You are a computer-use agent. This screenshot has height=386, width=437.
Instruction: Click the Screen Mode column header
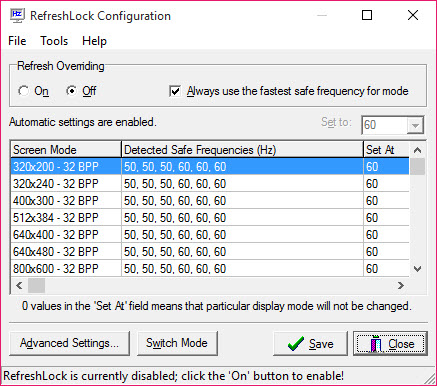[x=66, y=150]
